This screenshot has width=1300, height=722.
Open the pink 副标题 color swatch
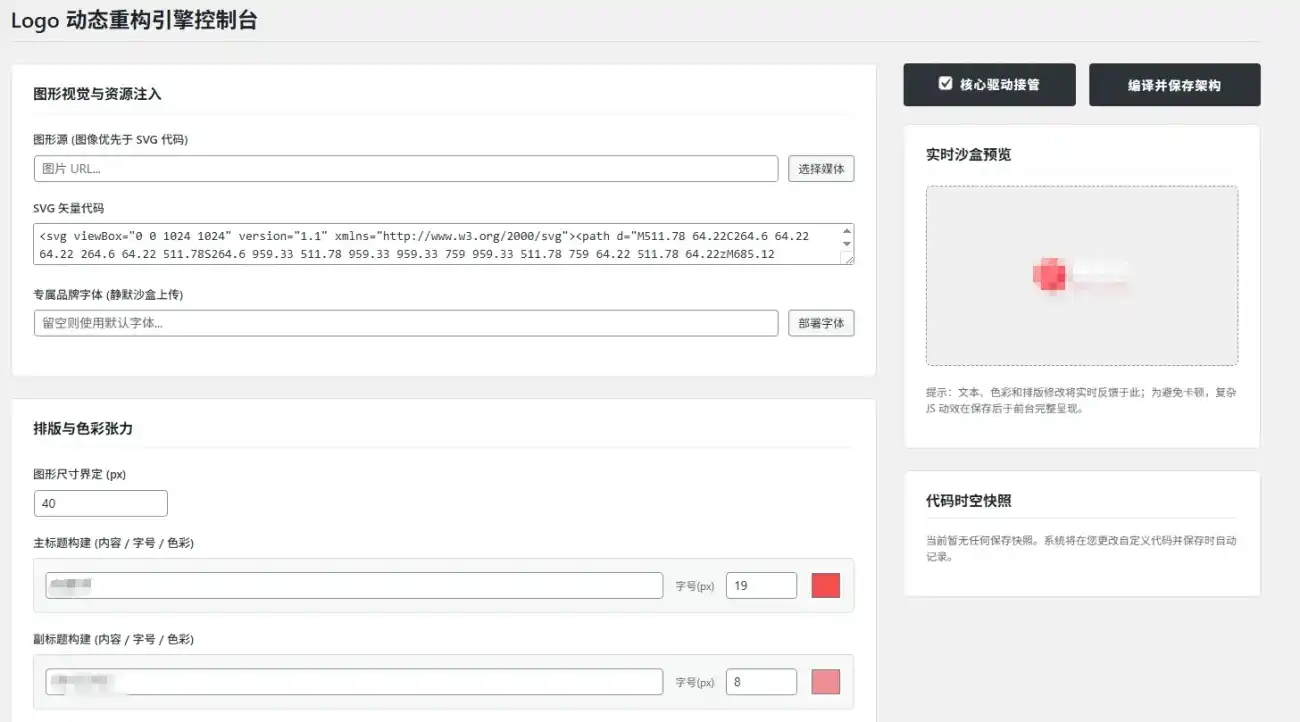point(825,682)
